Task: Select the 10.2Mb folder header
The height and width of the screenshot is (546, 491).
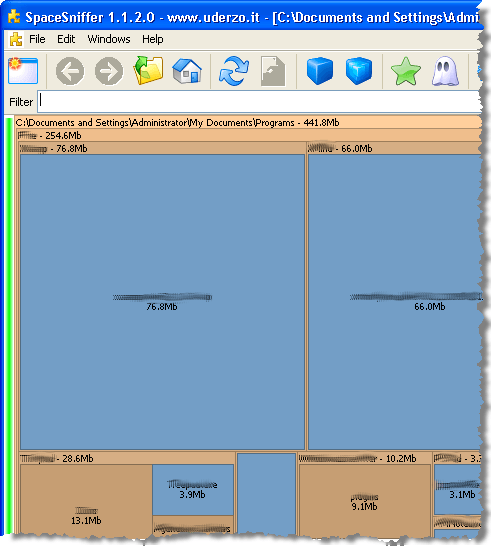Action: [x=365, y=458]
